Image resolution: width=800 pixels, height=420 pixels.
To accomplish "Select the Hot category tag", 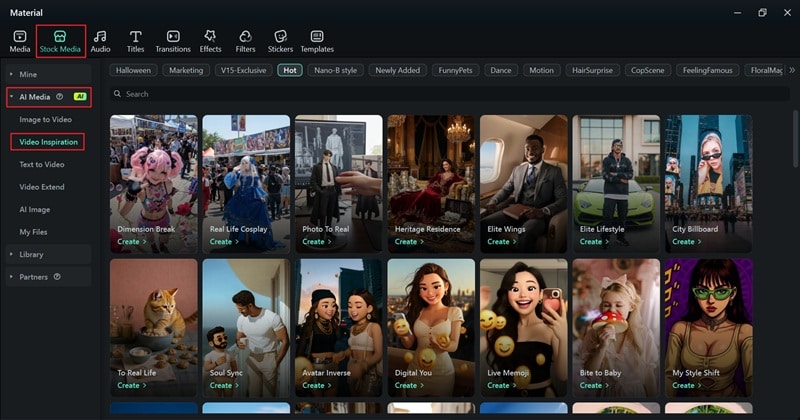I will [x=290, y=70].
